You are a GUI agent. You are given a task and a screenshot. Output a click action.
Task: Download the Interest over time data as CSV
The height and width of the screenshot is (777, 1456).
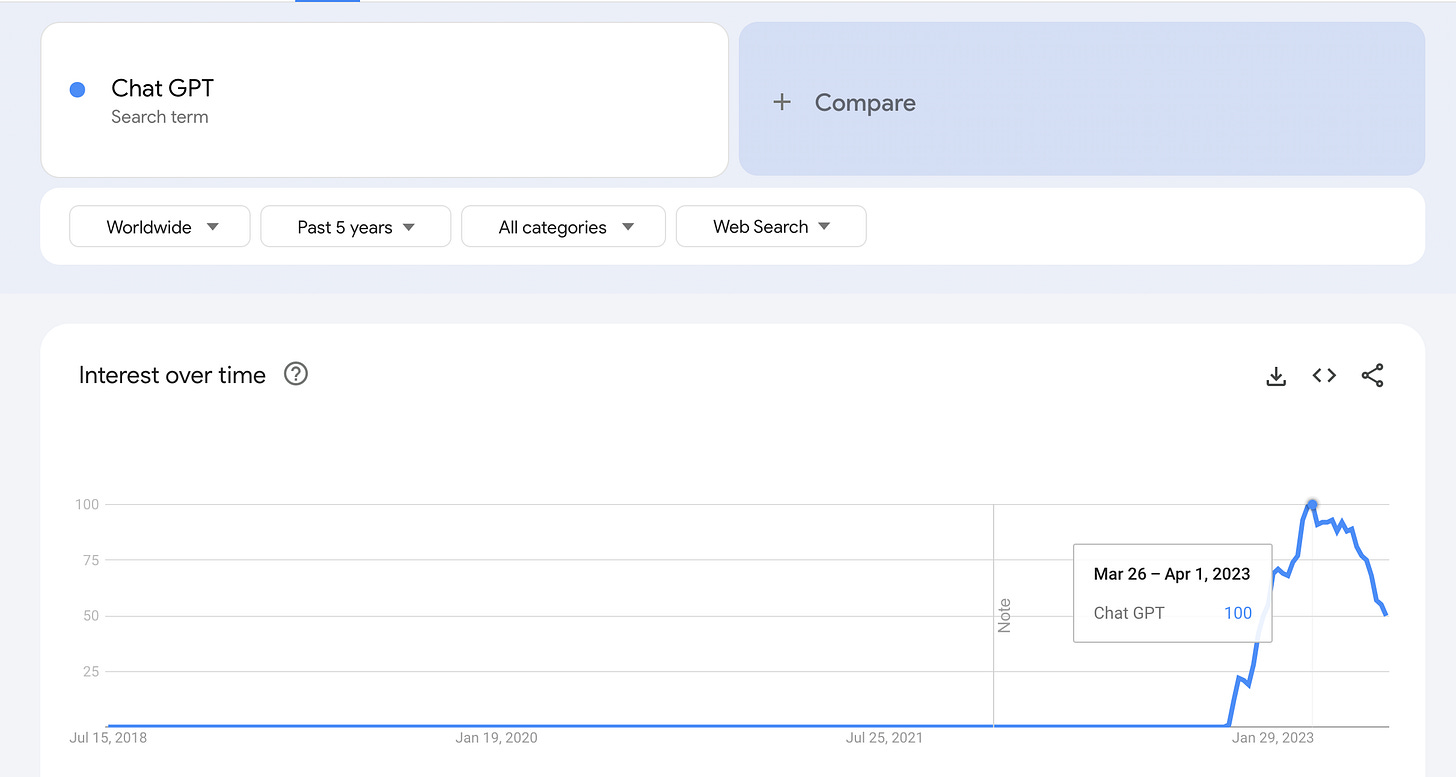pyautogui.click(x=1276, y=376)
